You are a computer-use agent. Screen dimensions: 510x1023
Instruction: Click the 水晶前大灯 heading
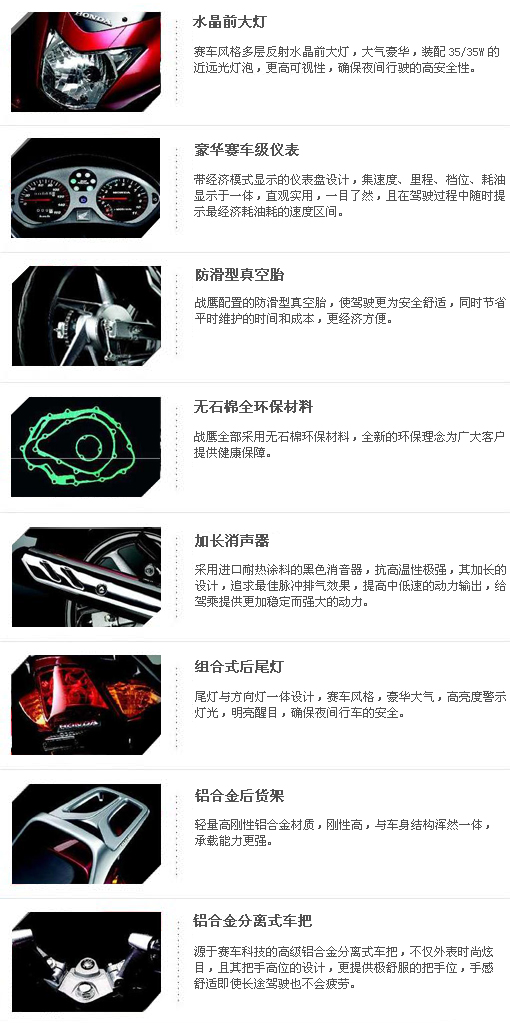230,22
